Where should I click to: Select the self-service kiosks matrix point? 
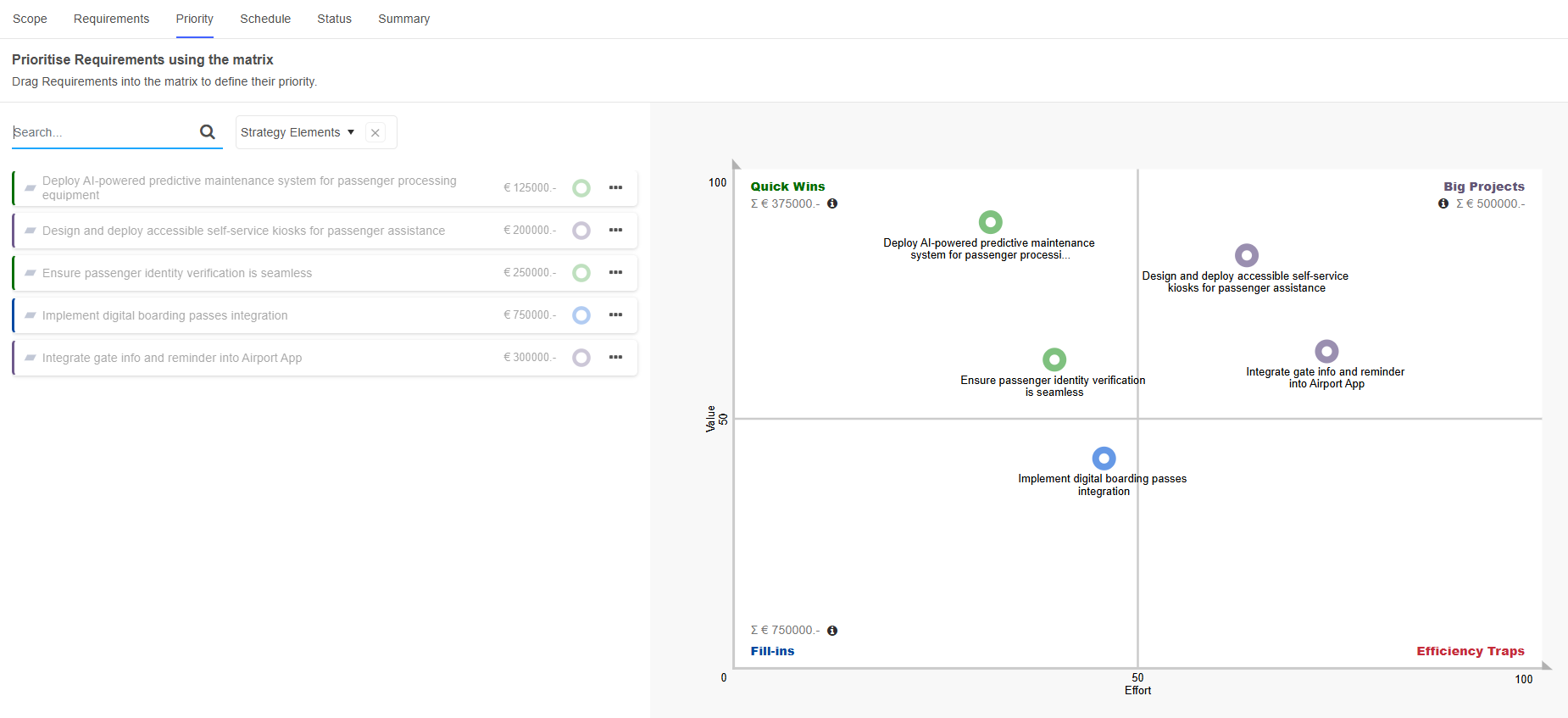pyautogui.click(x=1246, y=255)
